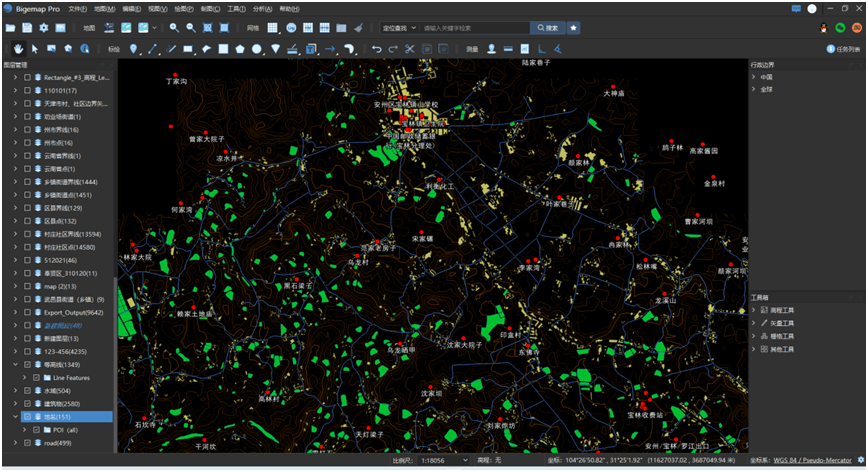The image size is (868, 472).
Task: Click the user avatar in the title bar
Action: pos(812,9)
